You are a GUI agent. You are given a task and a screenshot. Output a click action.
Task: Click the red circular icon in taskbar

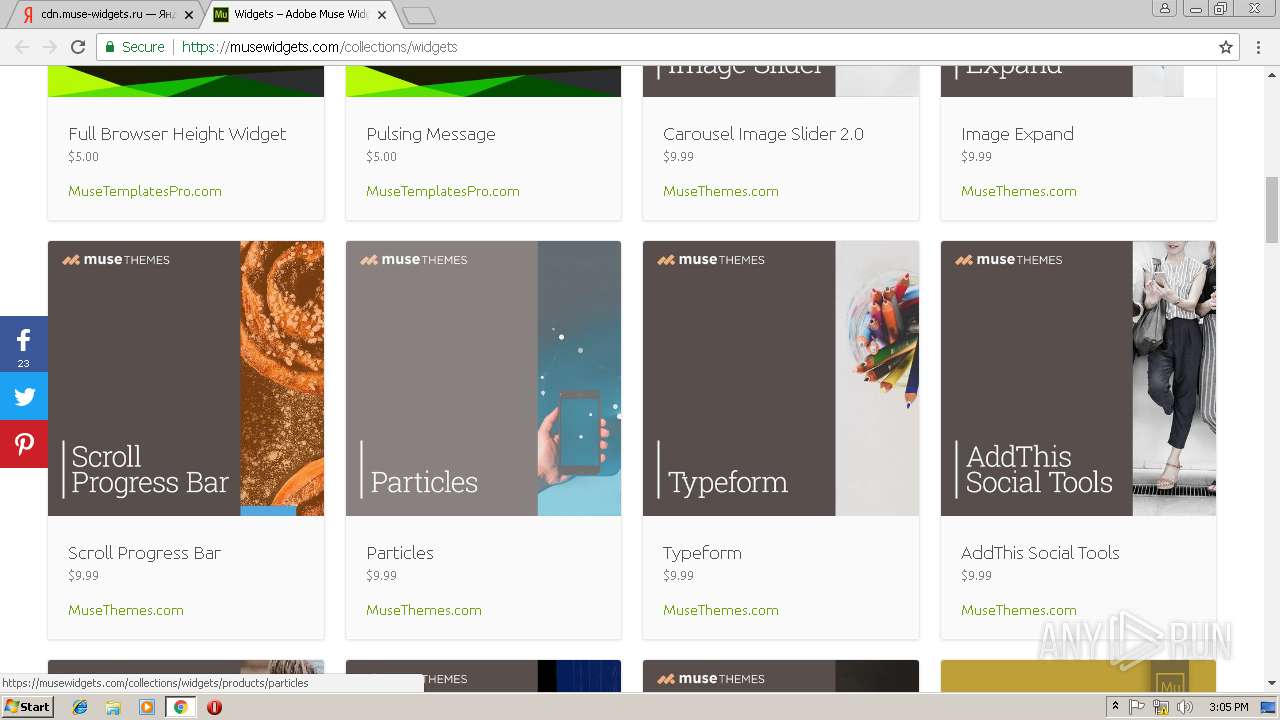[214, 707]
